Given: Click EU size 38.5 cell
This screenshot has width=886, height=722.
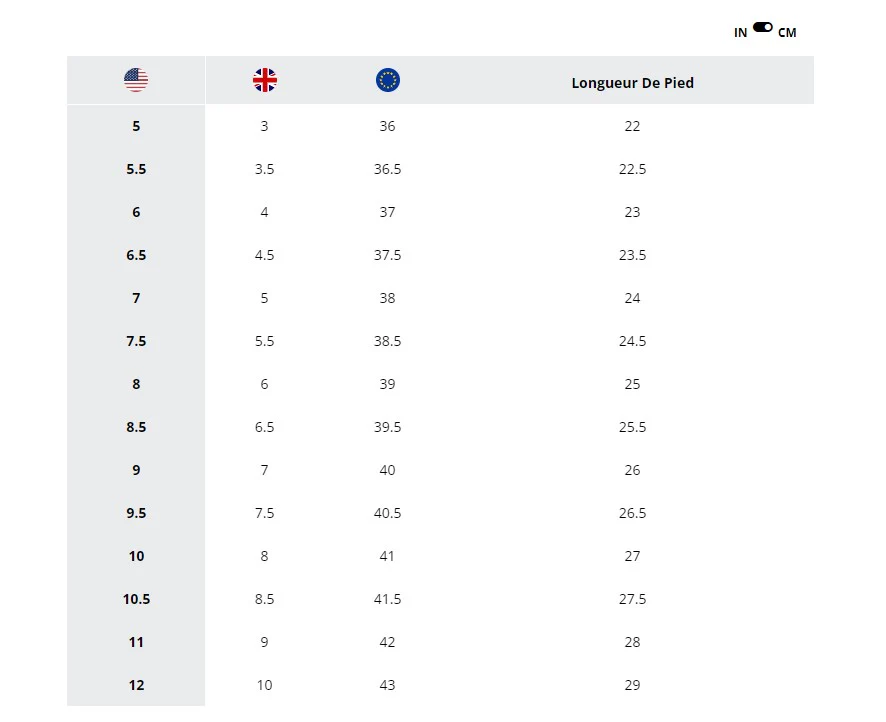Looking at the screenshot, I should pos(387,341).
